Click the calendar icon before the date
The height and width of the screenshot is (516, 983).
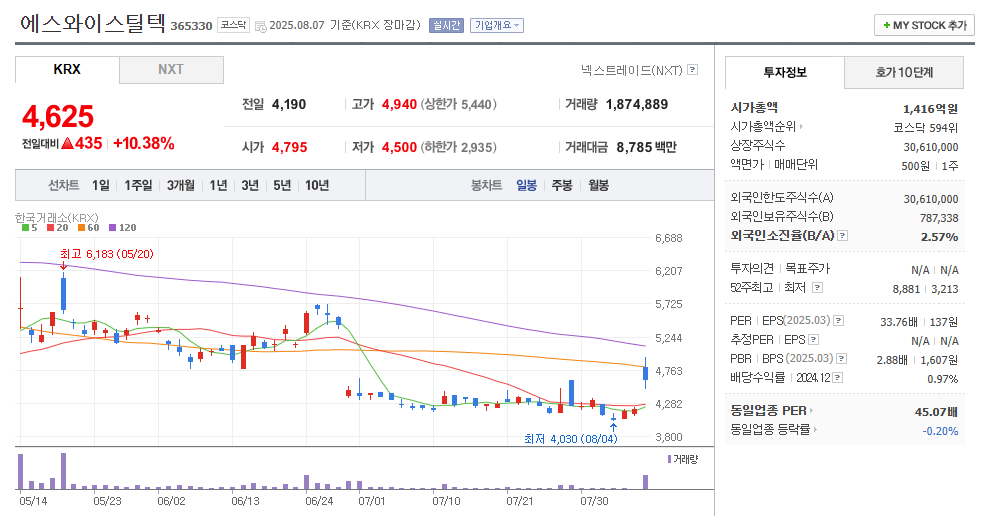tap(260, 26)
